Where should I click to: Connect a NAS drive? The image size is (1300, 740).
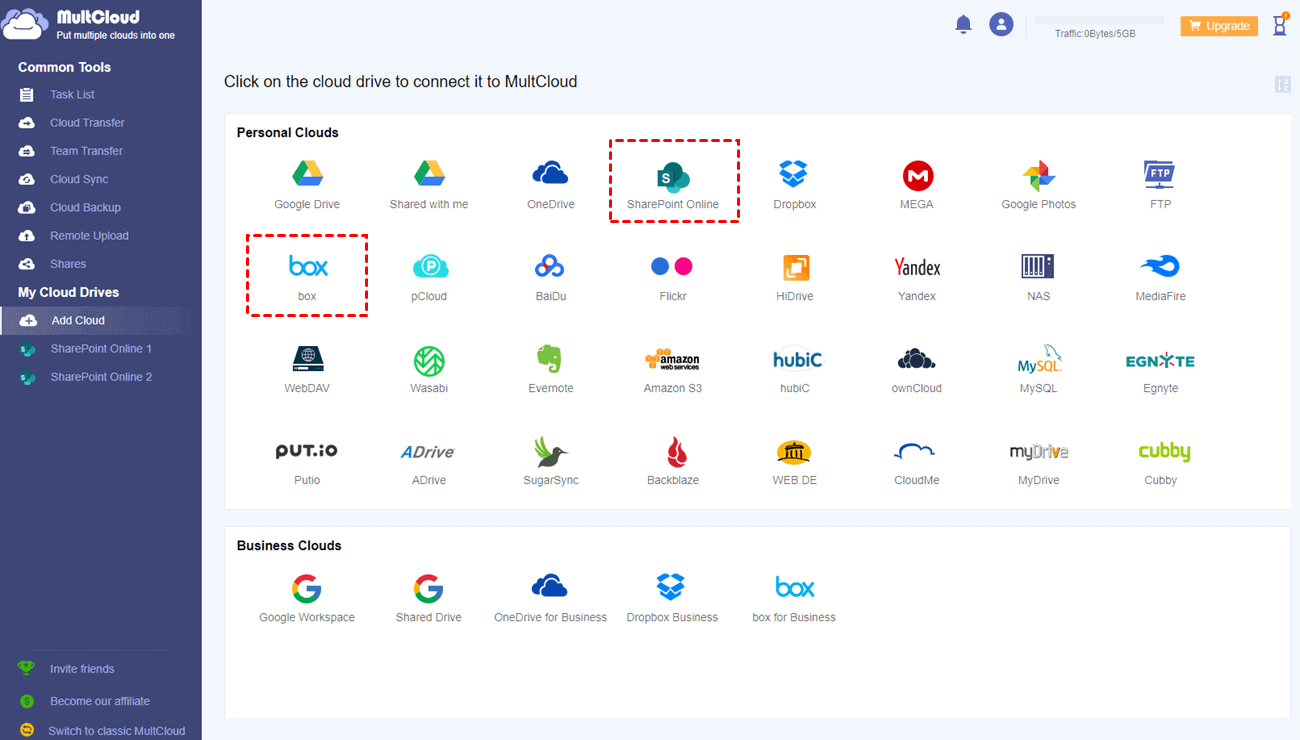coord(1039,276)
